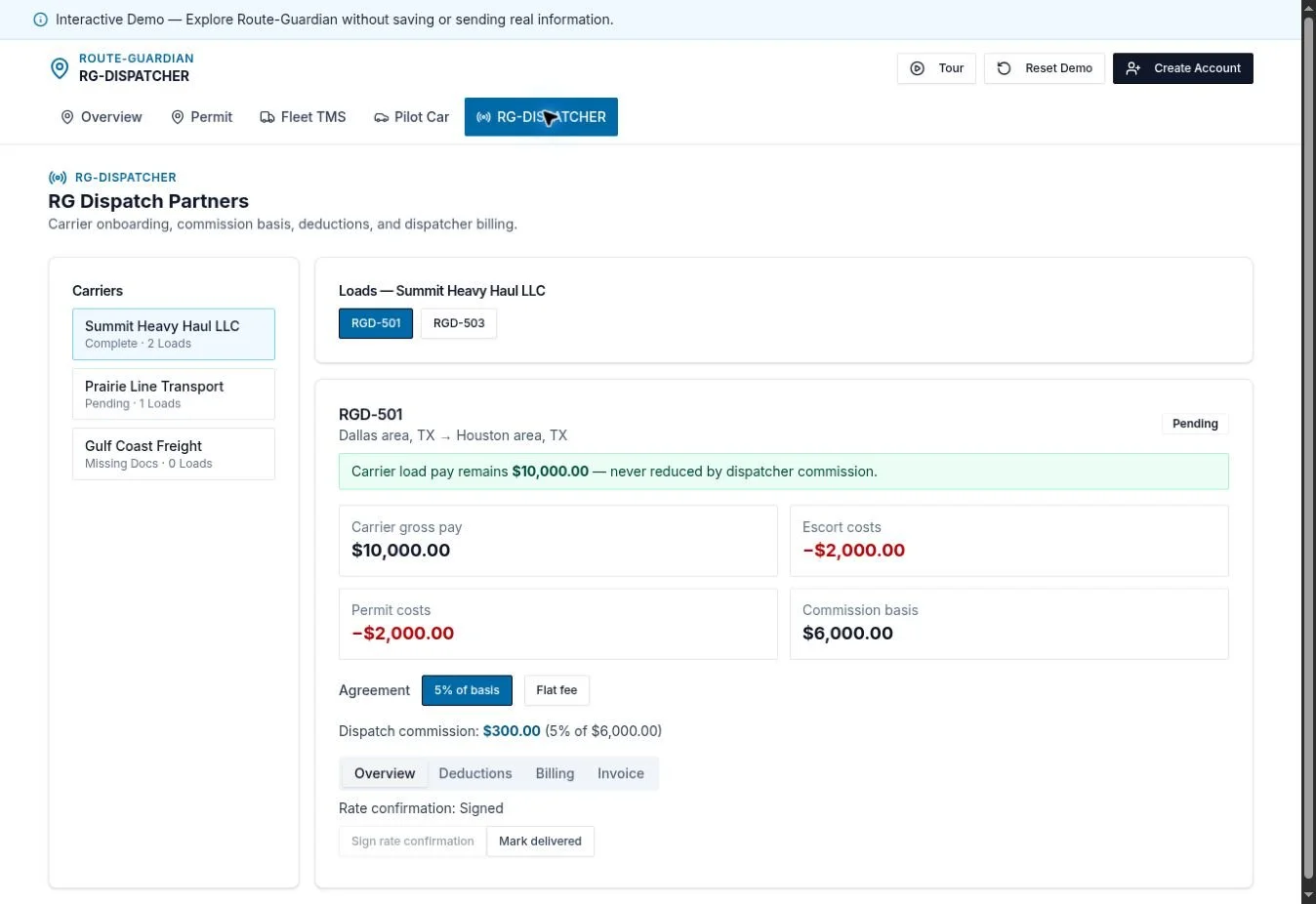
Task: Click the Route-Guardian location pin logo
Action: 59,67
